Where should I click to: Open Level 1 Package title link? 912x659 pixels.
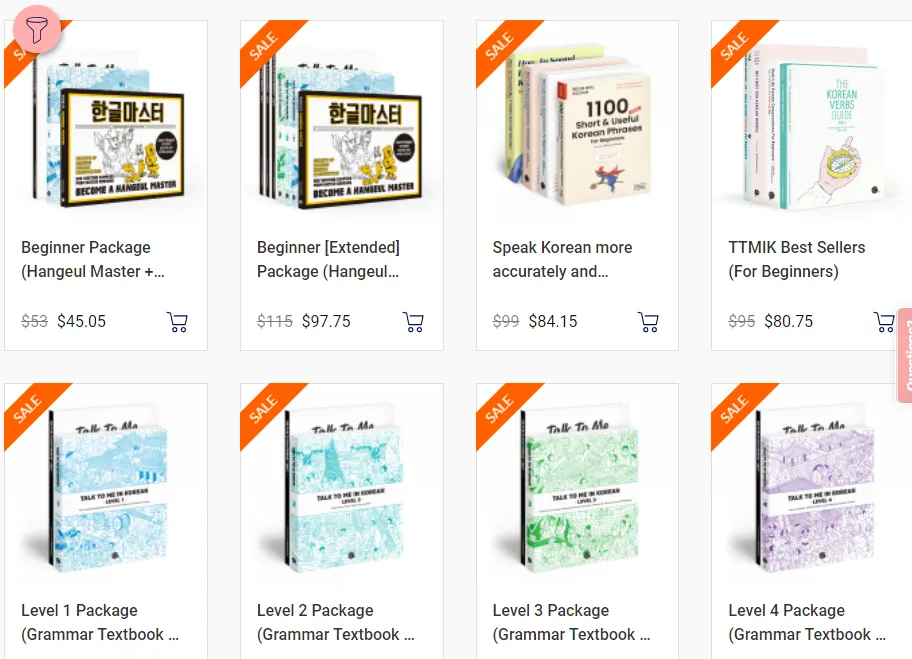tap(100, 622)
